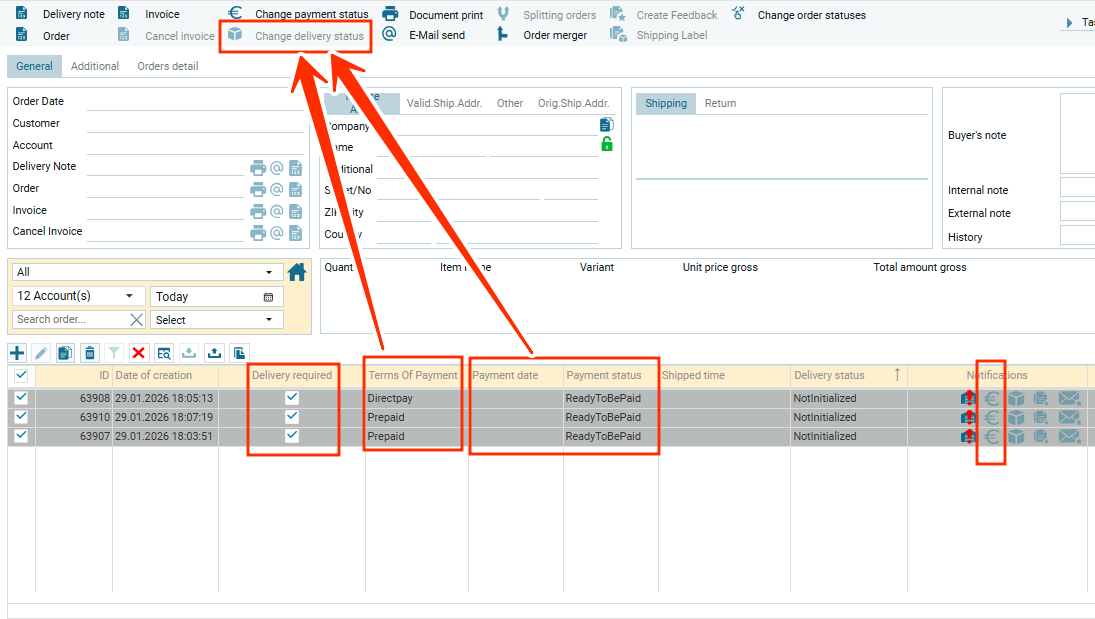Click Change order statuses button
The image size is (1095, 619).
tap(811, 15)
